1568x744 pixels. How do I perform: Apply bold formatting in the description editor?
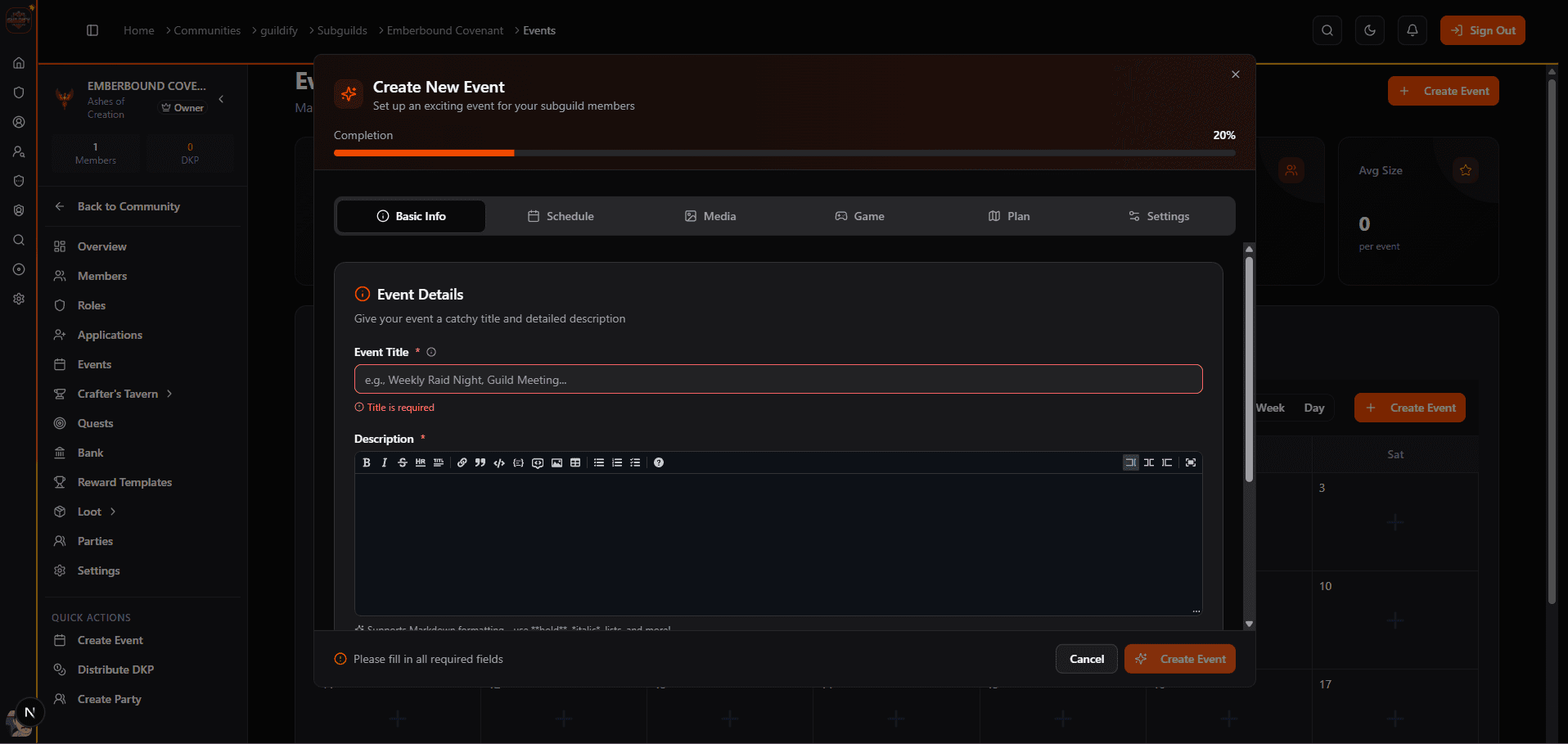pos(366,462)
